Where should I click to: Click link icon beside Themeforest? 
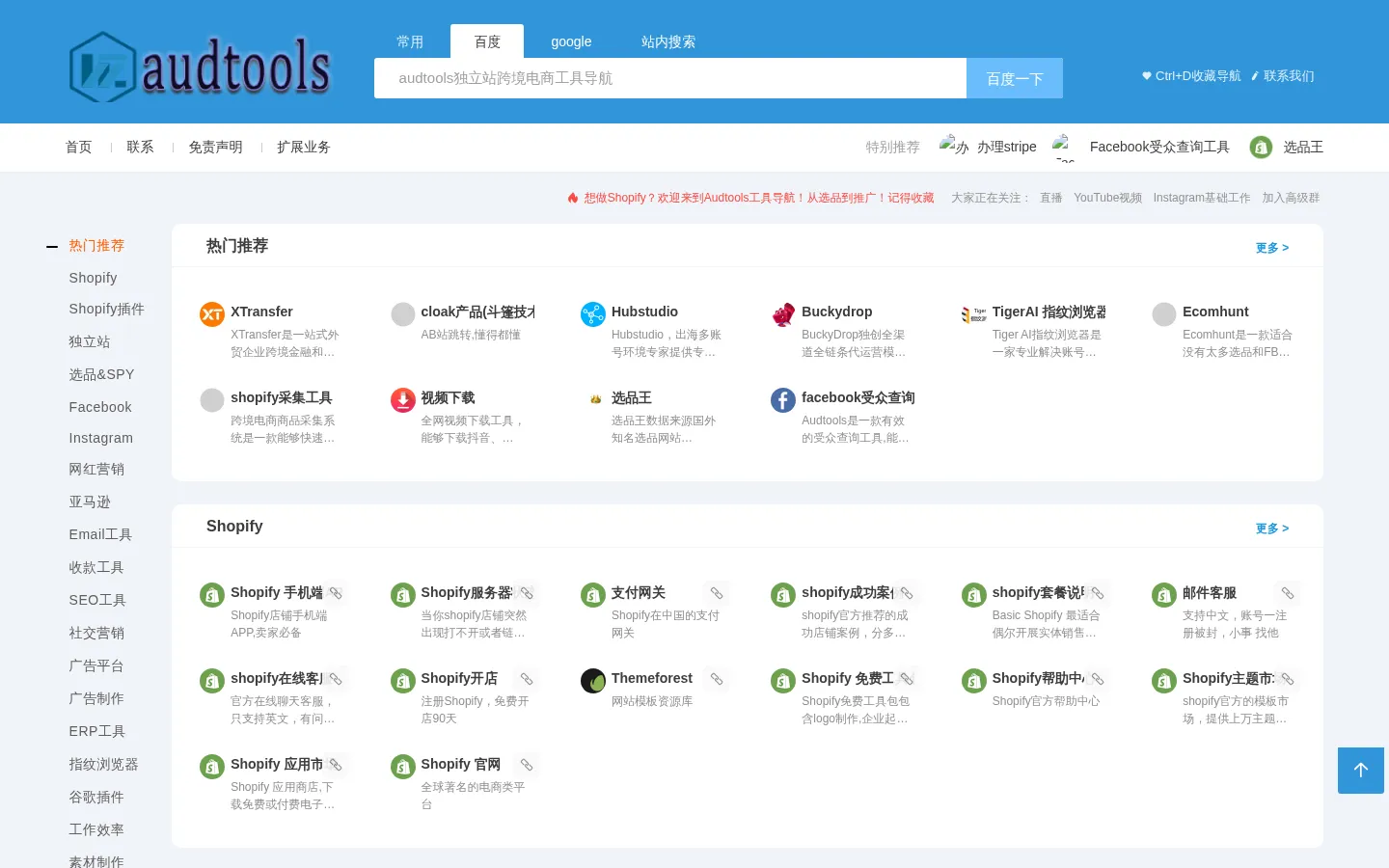(x=717, y=679)
